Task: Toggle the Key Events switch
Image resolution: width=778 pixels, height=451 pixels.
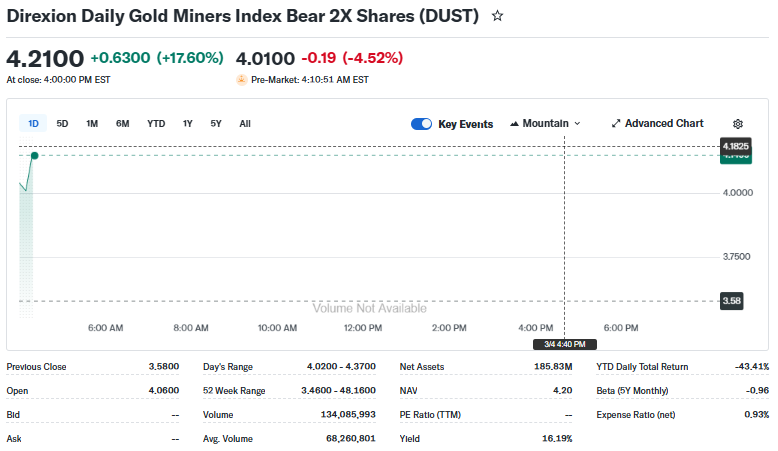Action: click(421, 124)
